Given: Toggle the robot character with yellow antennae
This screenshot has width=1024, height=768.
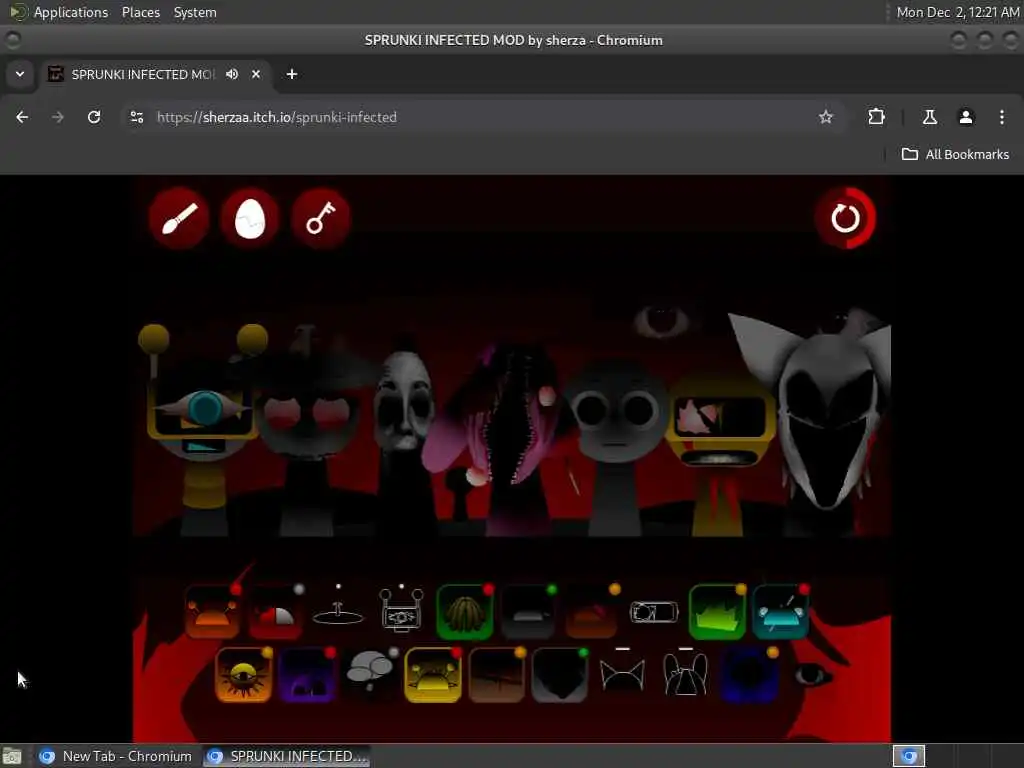Looking at the screenshot, I should point(203,431).
